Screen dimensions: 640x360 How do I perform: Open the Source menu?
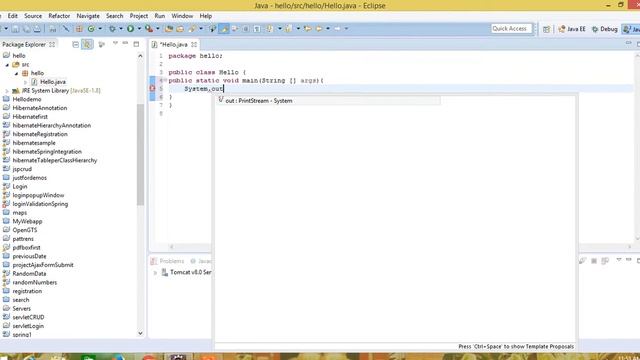(33, 16)
